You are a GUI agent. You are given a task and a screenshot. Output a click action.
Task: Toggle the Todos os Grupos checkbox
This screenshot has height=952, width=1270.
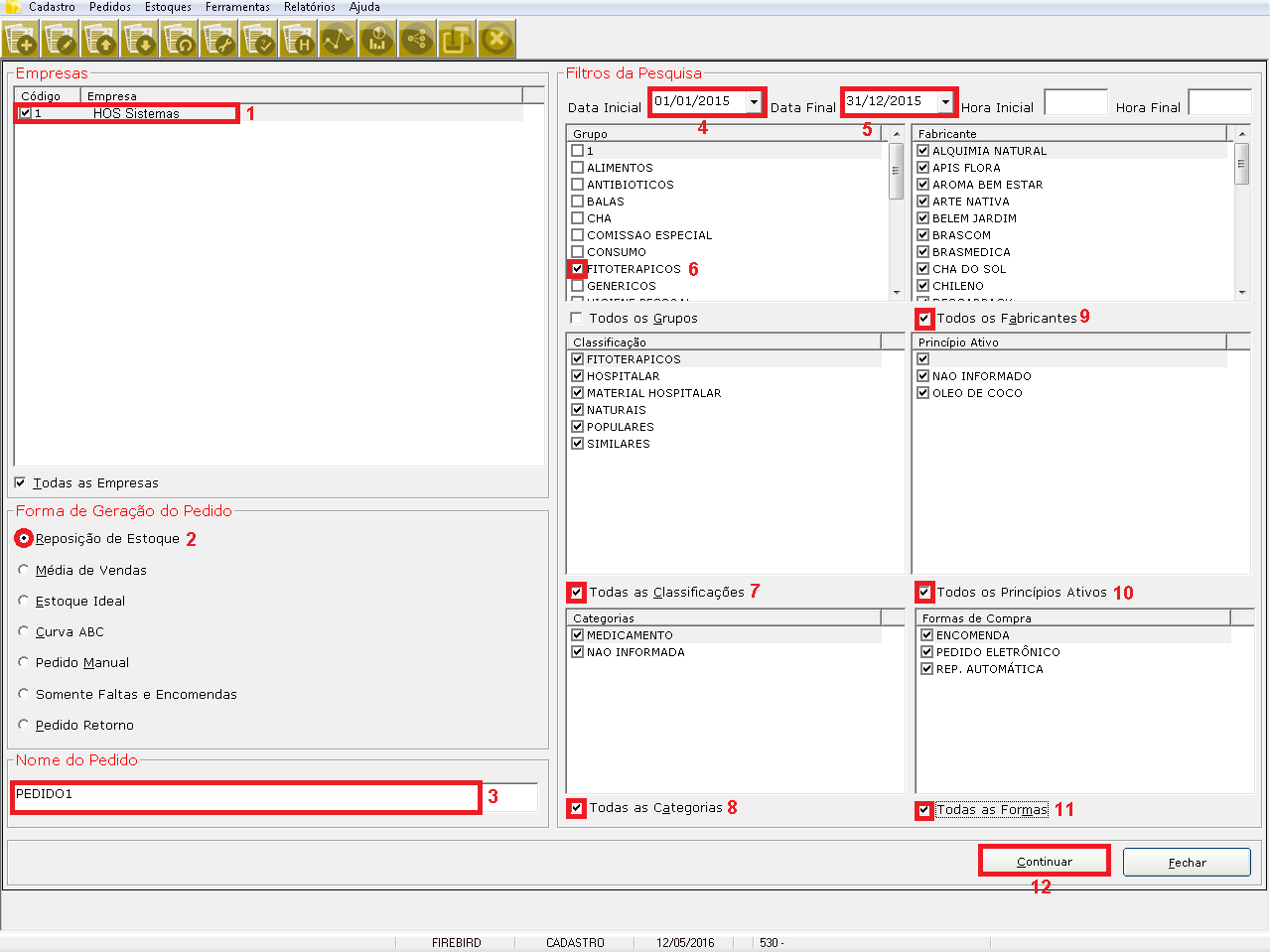[x=577, y=318]
